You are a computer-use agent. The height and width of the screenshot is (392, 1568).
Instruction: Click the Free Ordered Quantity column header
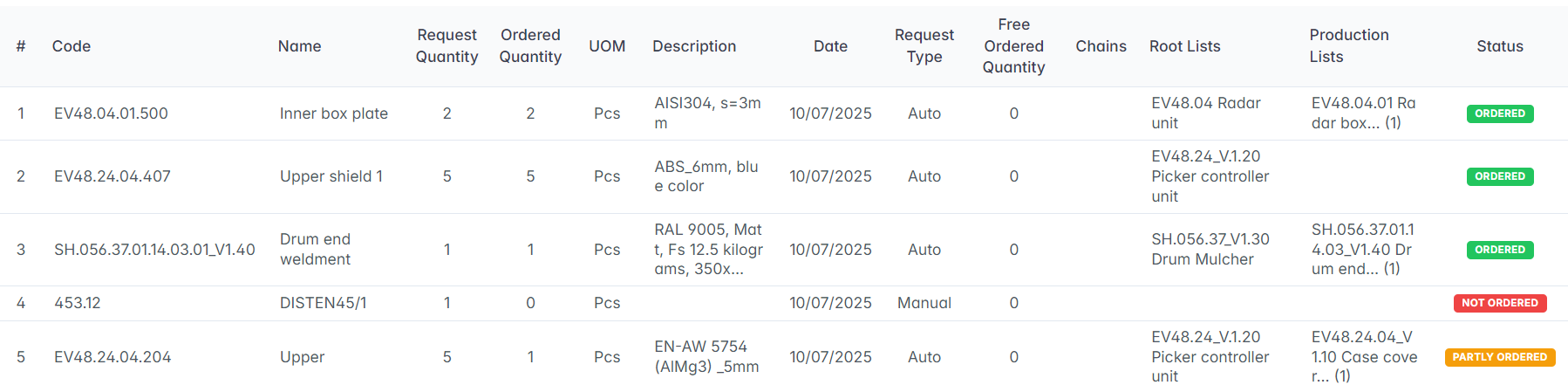tap(1013, 46)
